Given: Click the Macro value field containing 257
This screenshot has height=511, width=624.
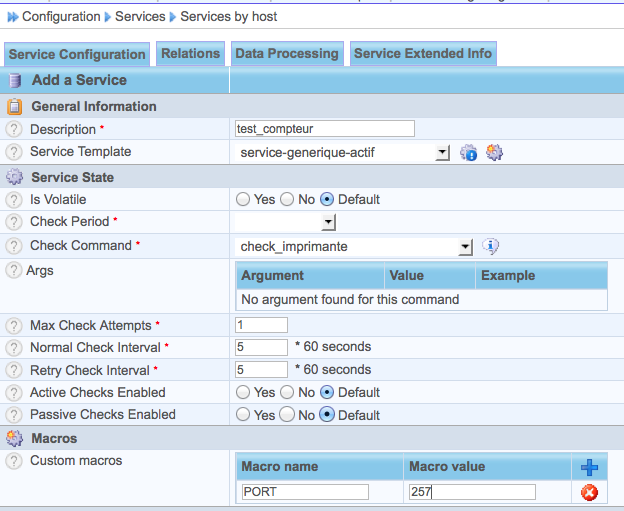Looking at the screenshot, I should [x=470, y=492].
